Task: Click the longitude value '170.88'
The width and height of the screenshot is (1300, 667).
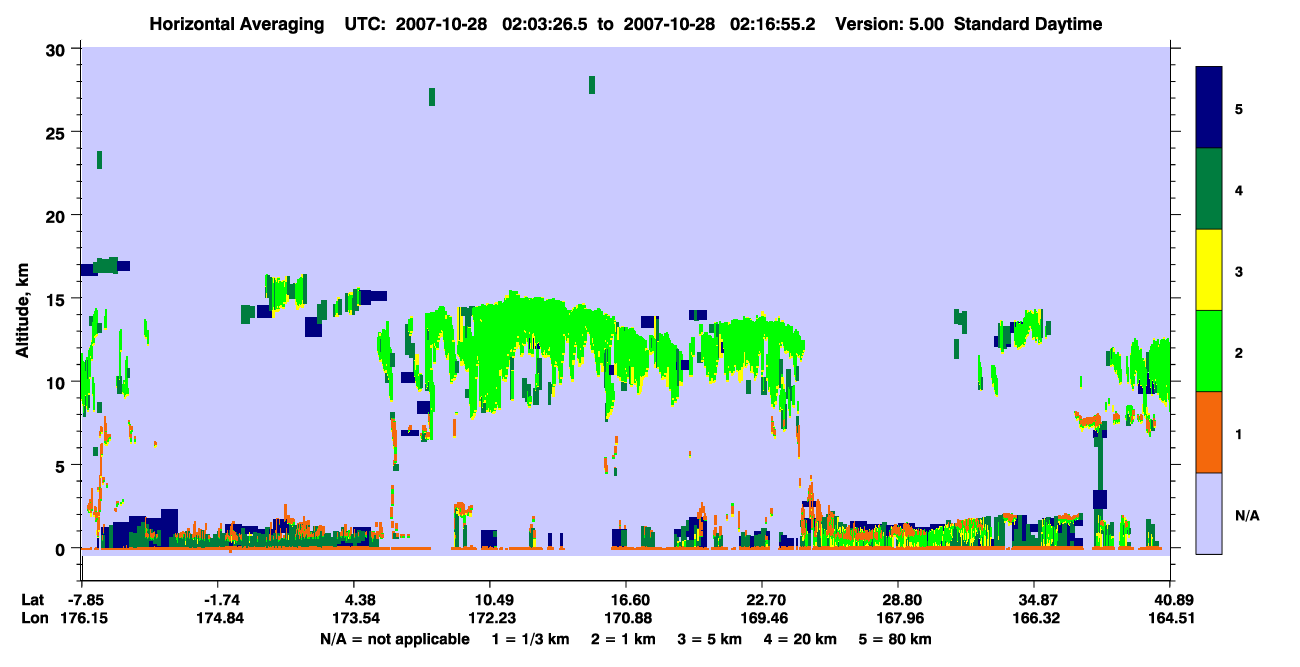Action: (629, 619)
